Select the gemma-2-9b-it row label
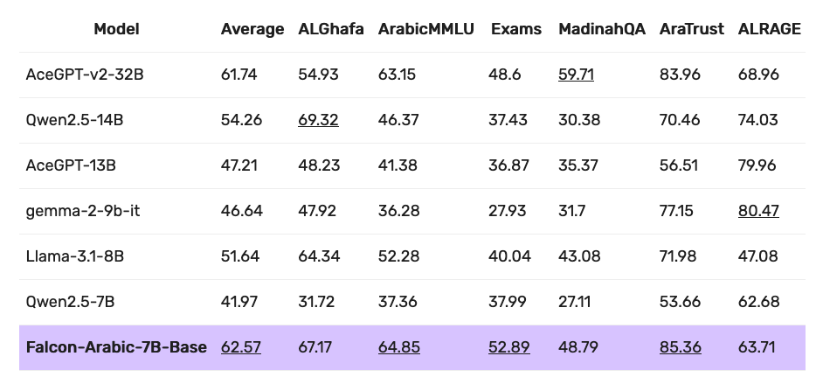This screenshot has height=378, width=818. (x=83, y=211)
